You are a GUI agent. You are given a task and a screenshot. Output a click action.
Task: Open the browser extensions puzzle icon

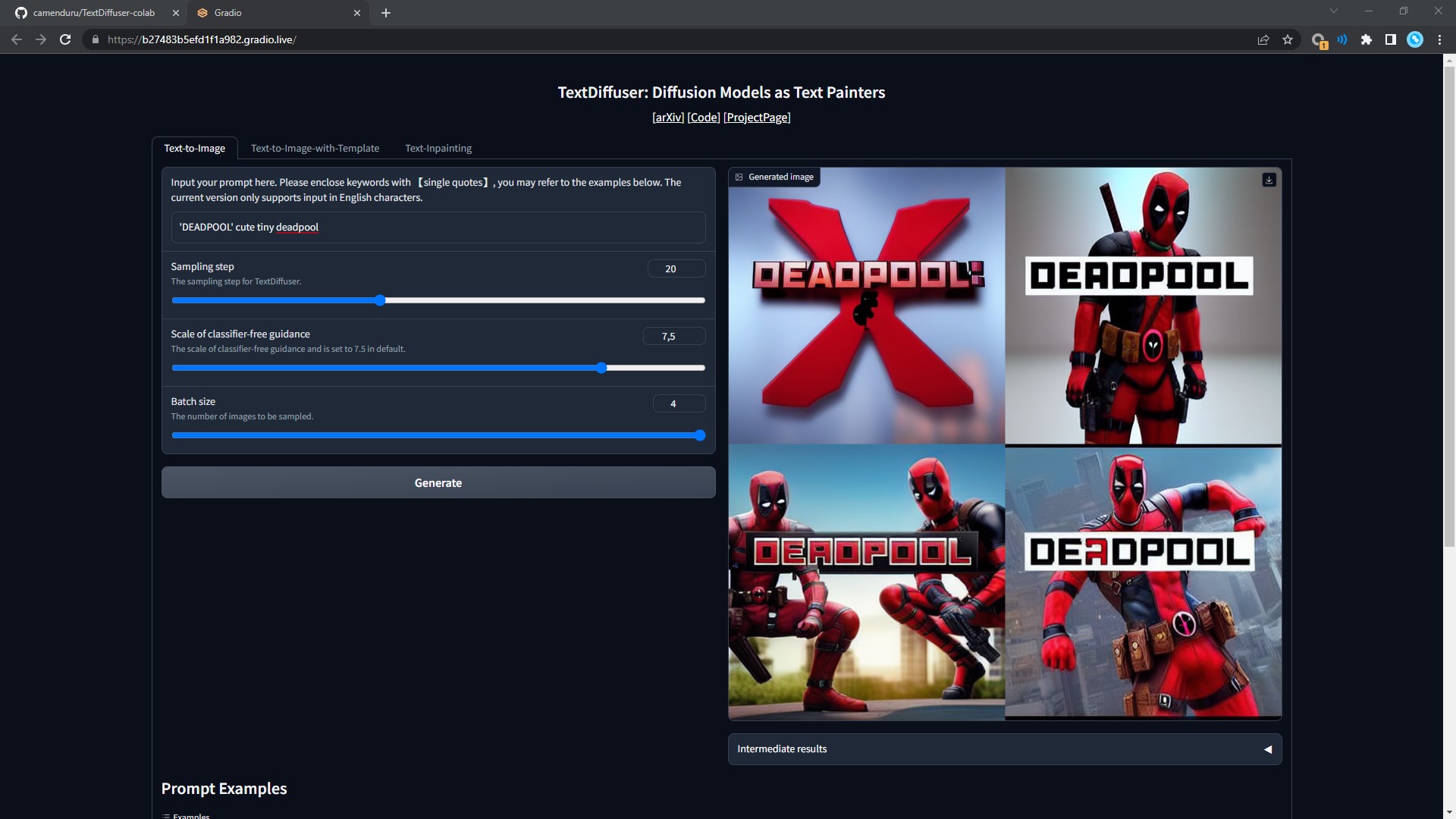point(1366,39)
